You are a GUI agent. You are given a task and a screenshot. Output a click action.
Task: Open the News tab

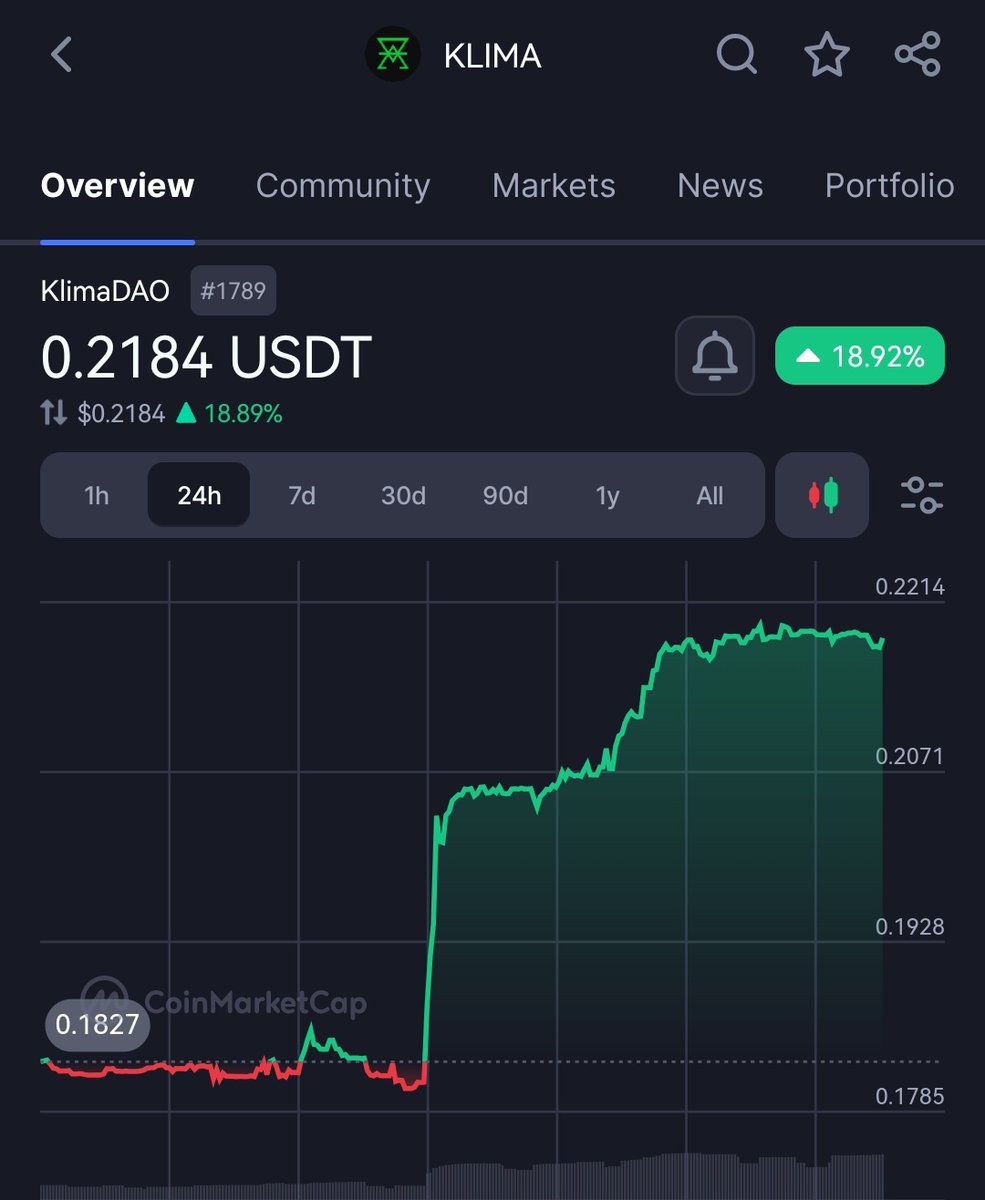pyautogui.click(x=720, y=186)
